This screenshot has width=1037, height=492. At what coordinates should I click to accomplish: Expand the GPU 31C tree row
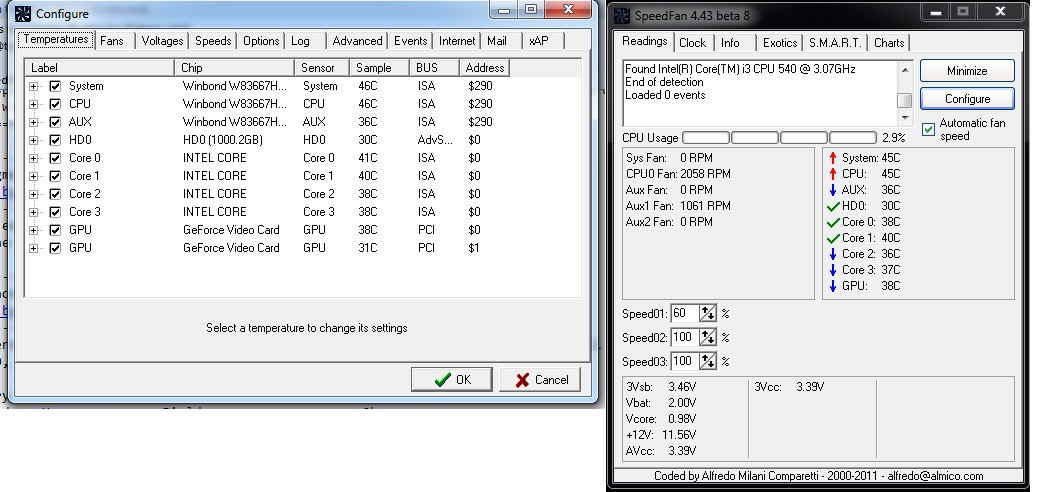click(33, 248)
